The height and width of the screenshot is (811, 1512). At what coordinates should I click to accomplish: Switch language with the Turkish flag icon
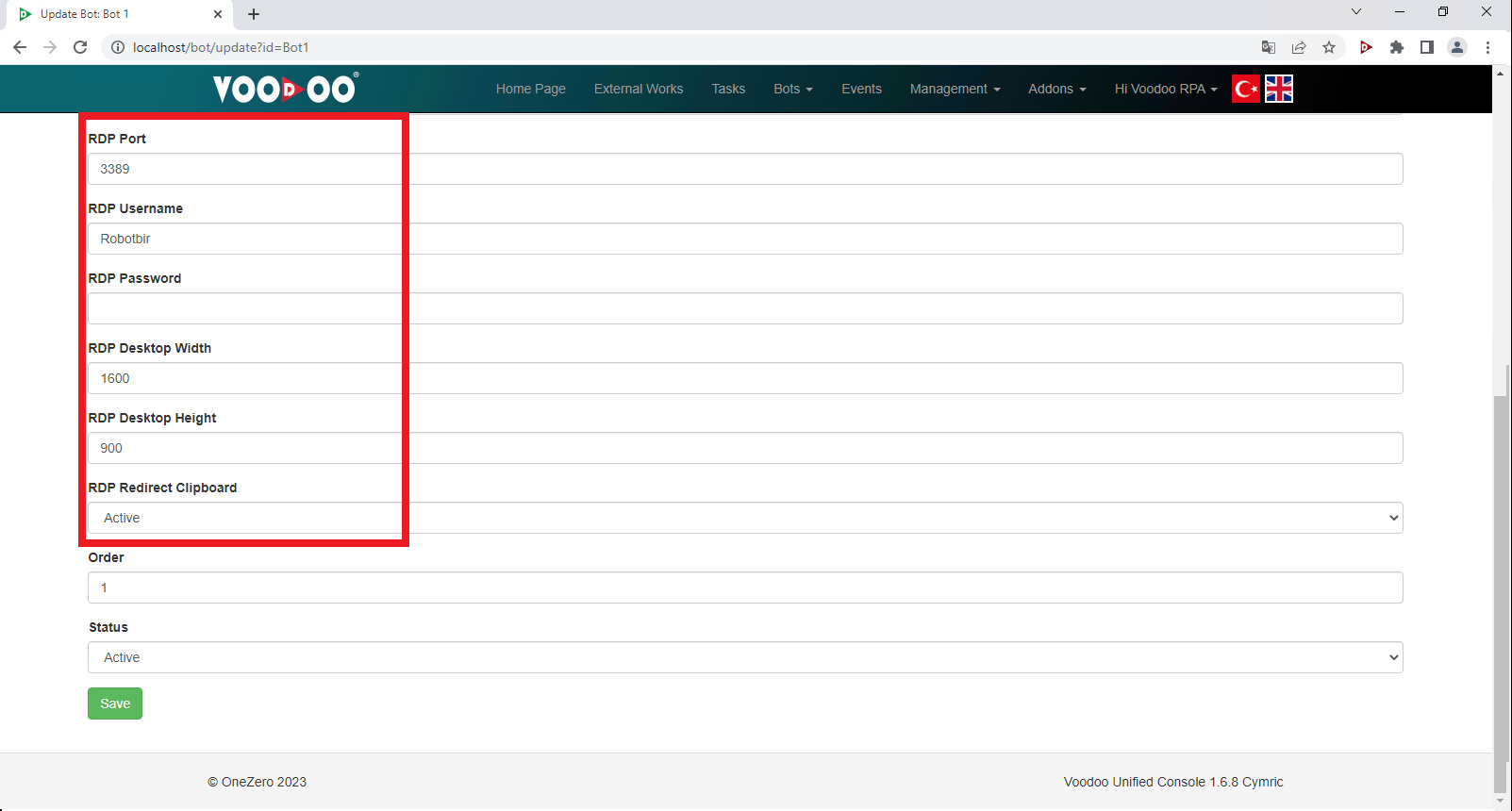1246,89
